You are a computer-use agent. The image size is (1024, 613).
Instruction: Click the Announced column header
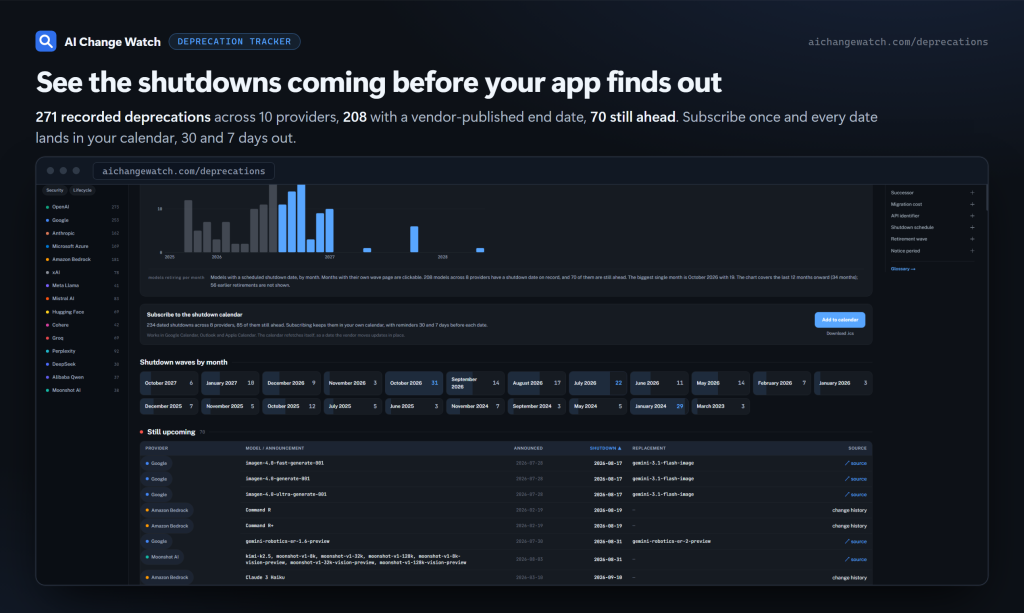pyautogui.click(x=528, y=448)
